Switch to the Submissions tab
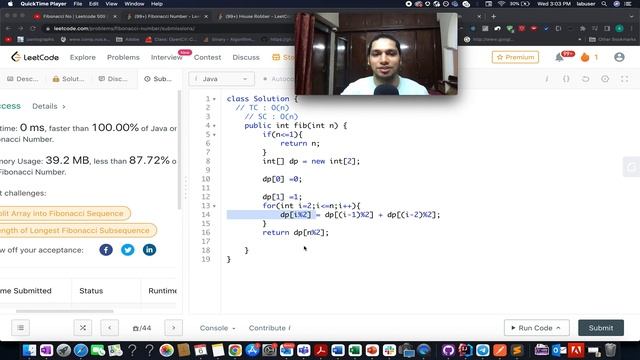Image resolution: width=640 pixels, height=360 pixels. (158, 79)
